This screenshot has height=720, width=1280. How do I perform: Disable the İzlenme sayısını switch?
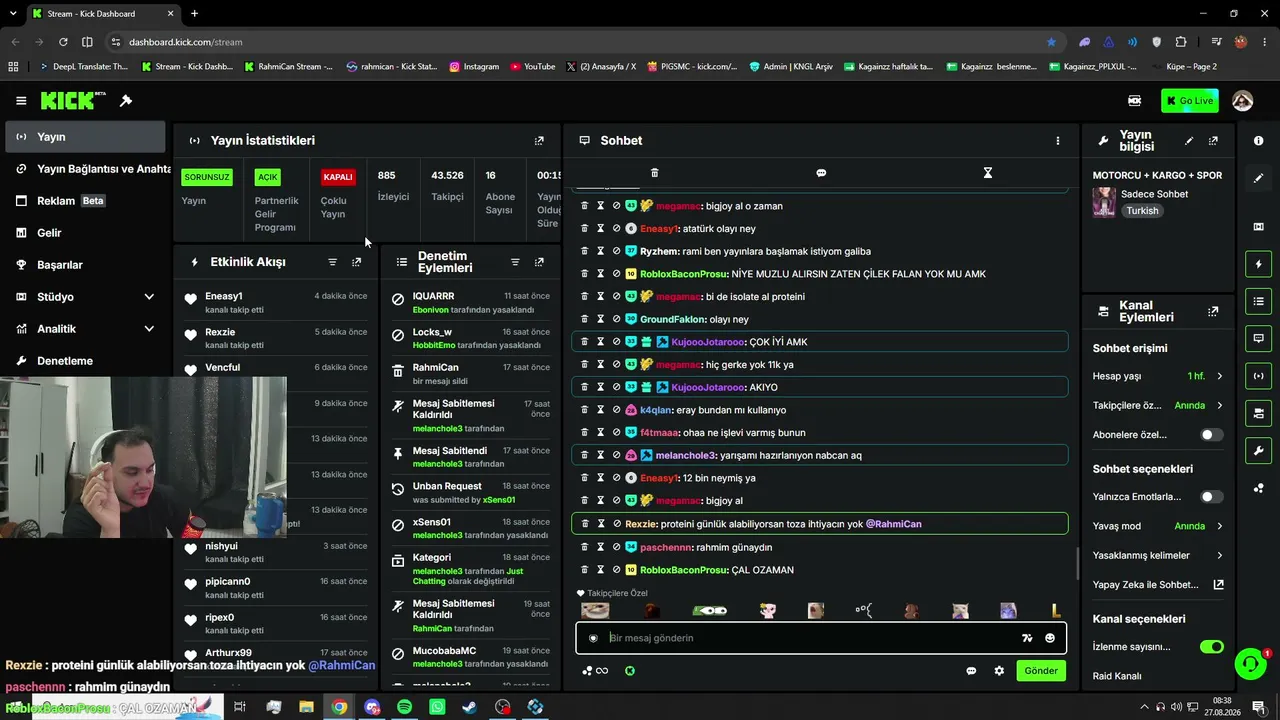(1211, 647)
